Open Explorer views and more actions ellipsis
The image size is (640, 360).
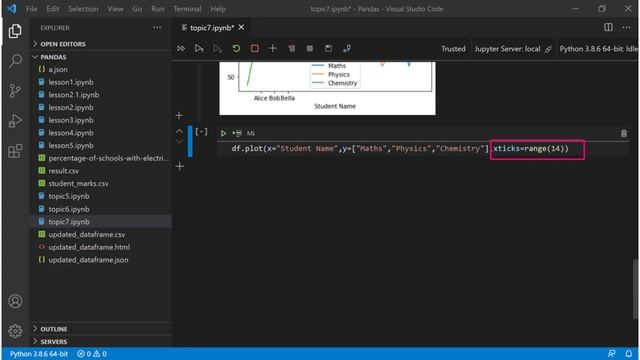(157, 28)
